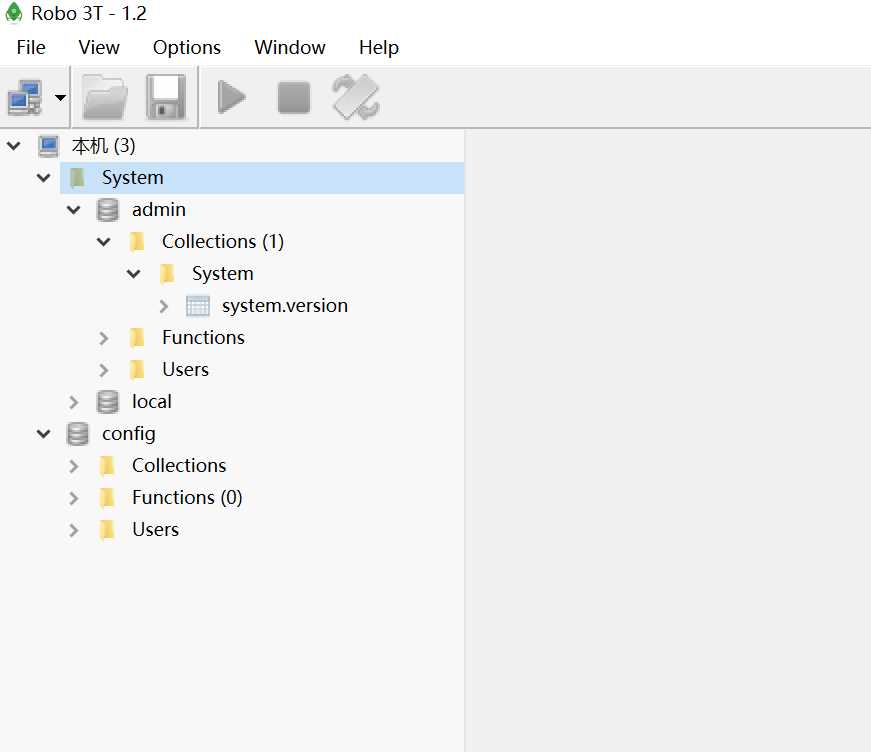Click the local database cylinder icon
The height and width of the screenshot is (752, 871).
[107, 402]
